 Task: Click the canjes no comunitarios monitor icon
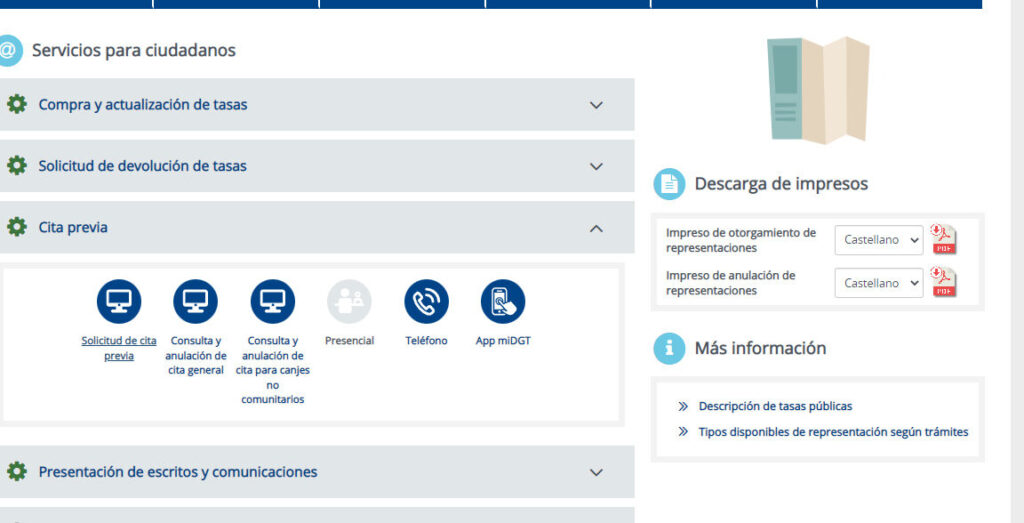[272, 301]
